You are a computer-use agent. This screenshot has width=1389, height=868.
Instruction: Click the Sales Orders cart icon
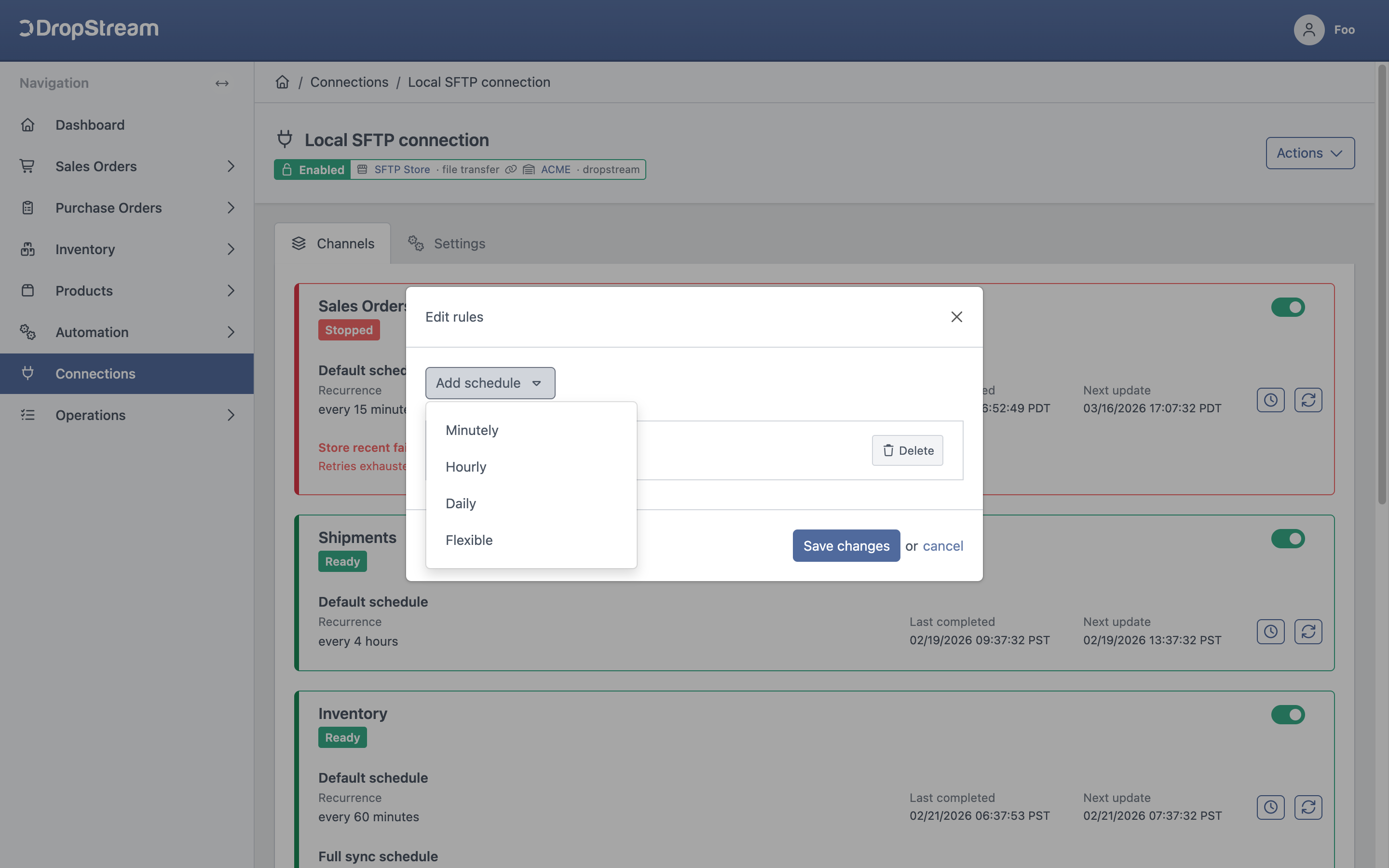27,166
